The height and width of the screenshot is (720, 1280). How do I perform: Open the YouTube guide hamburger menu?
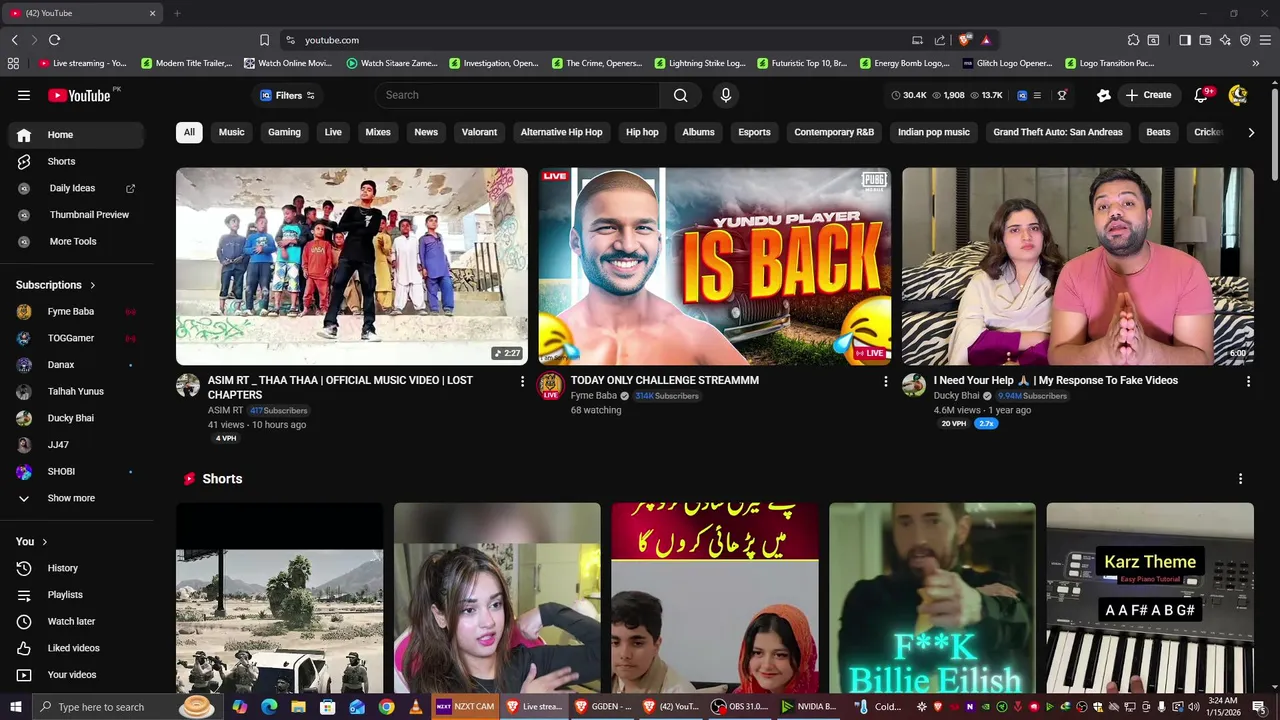24,95
